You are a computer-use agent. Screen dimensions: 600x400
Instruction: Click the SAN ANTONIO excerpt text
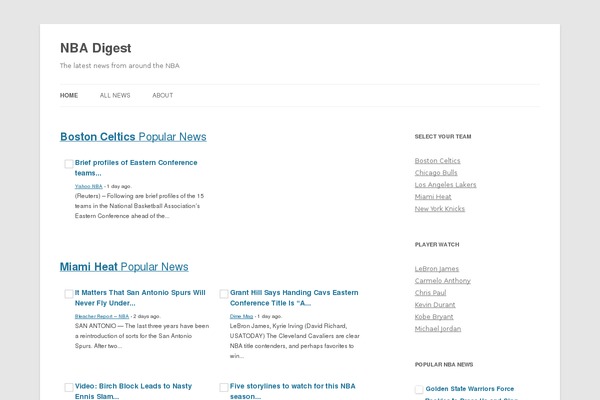click(x=142, y=336)
